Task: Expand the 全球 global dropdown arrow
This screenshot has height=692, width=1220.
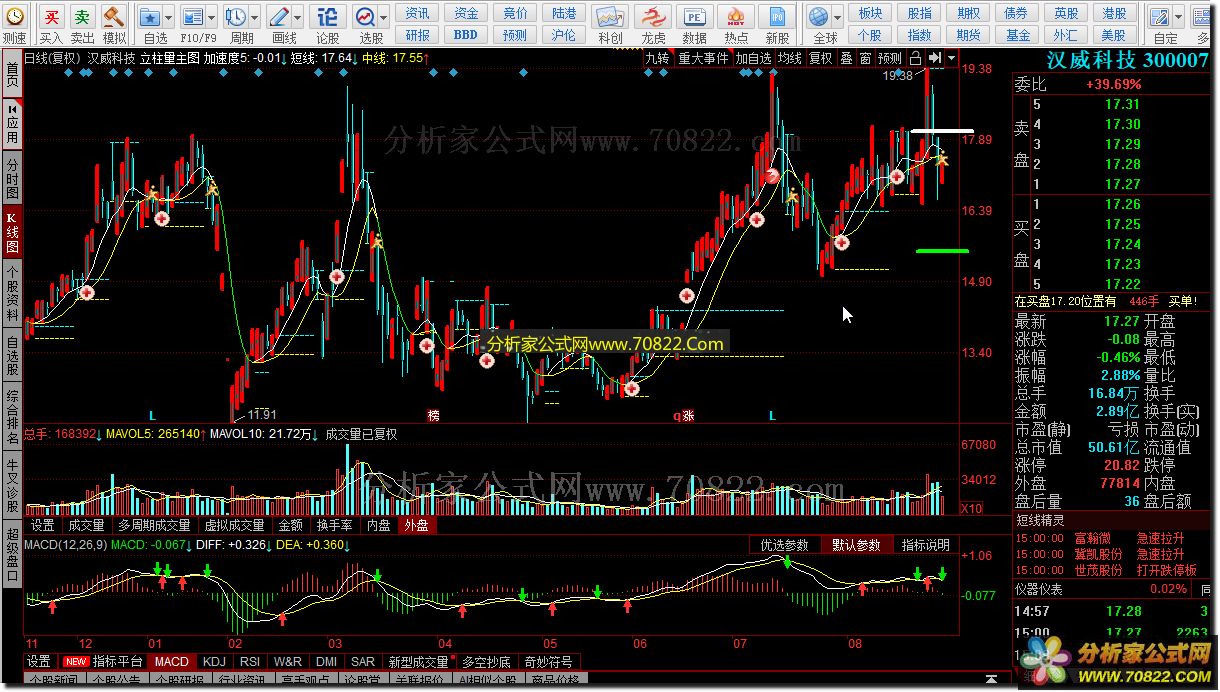Action: coord(838,18)
